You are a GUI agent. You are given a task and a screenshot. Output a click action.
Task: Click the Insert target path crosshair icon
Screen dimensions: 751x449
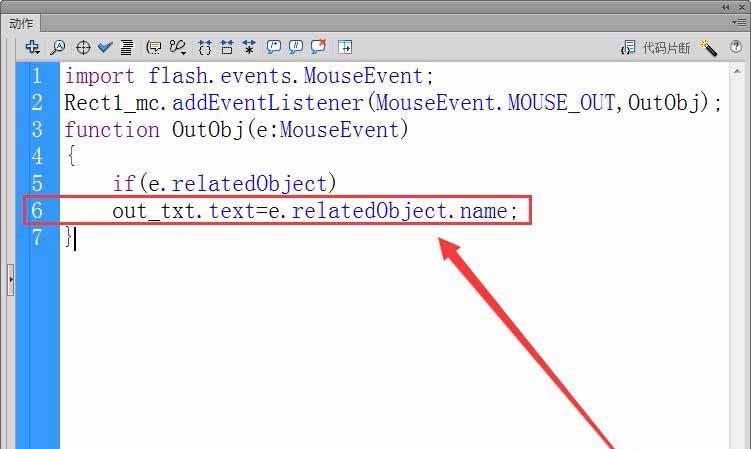[x=83, y=47]
